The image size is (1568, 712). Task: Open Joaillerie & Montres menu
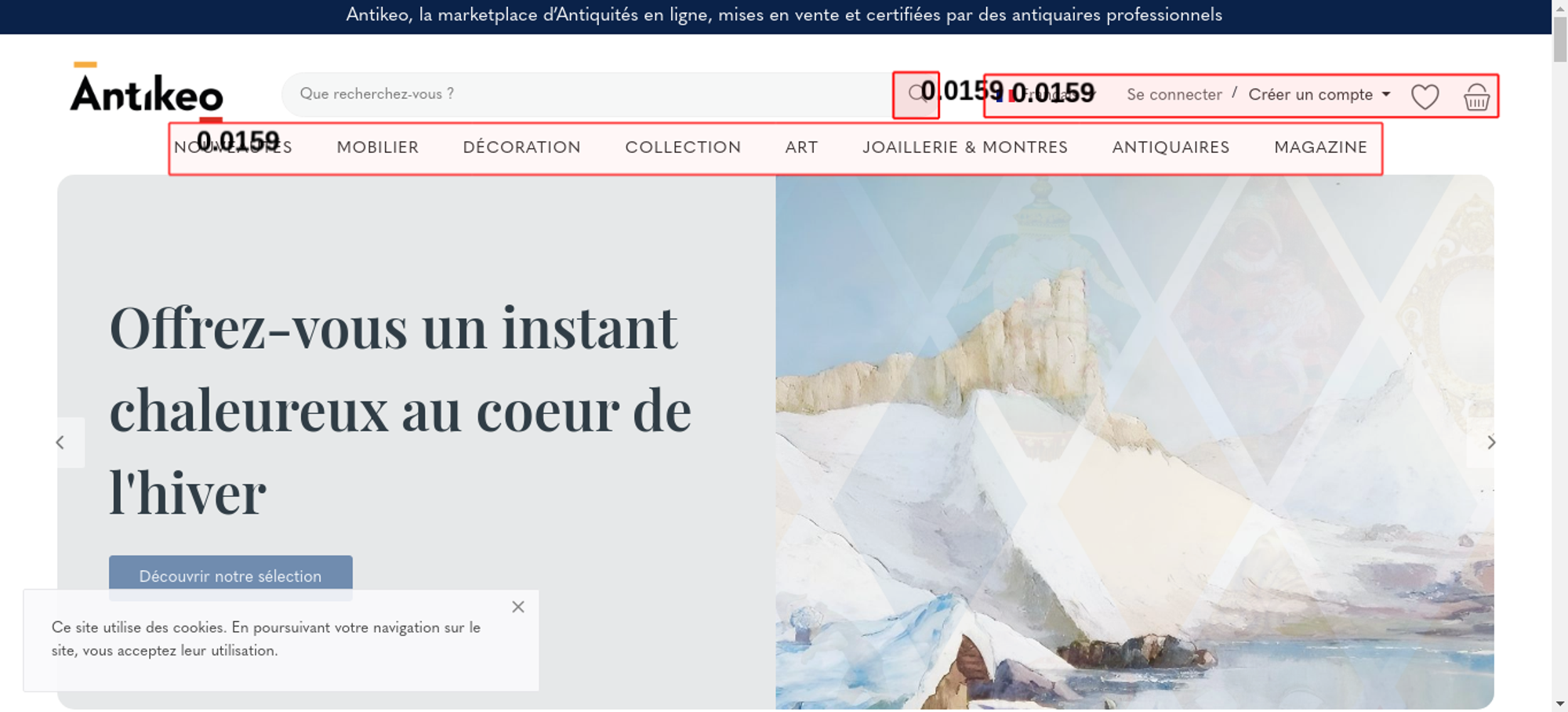click(x=965, y=147)
